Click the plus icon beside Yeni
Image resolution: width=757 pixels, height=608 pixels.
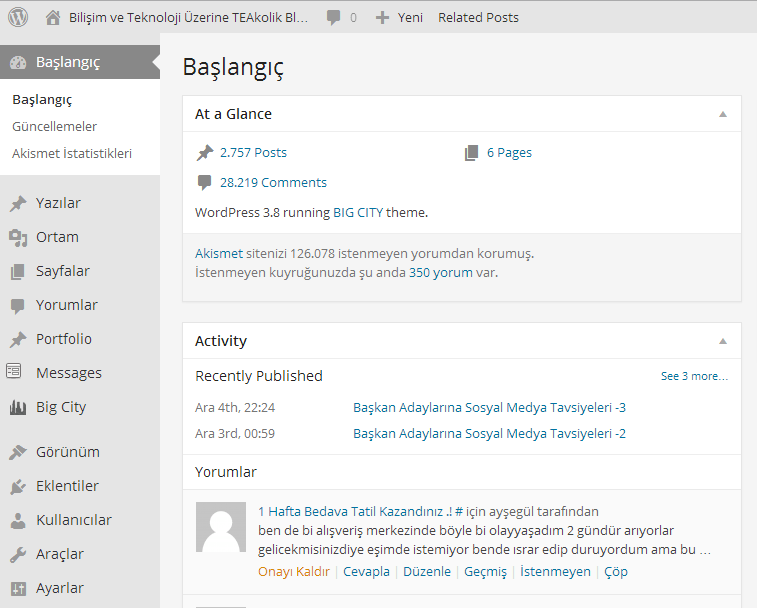pos(382,18)
